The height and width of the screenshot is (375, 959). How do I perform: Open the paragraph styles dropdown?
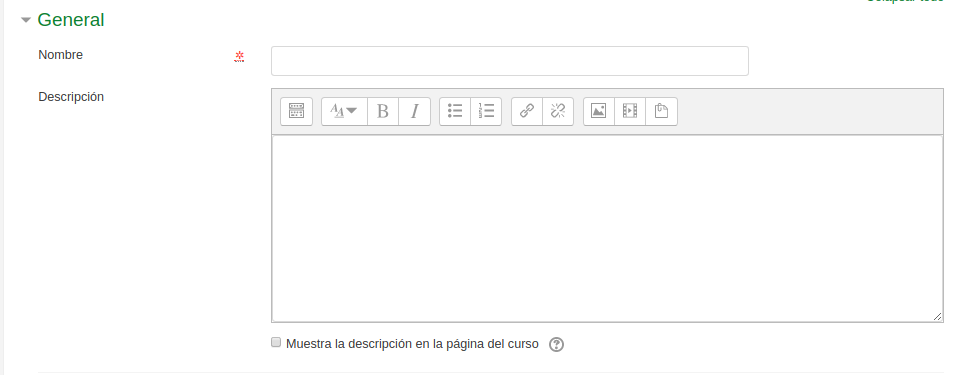coord(344,111)
